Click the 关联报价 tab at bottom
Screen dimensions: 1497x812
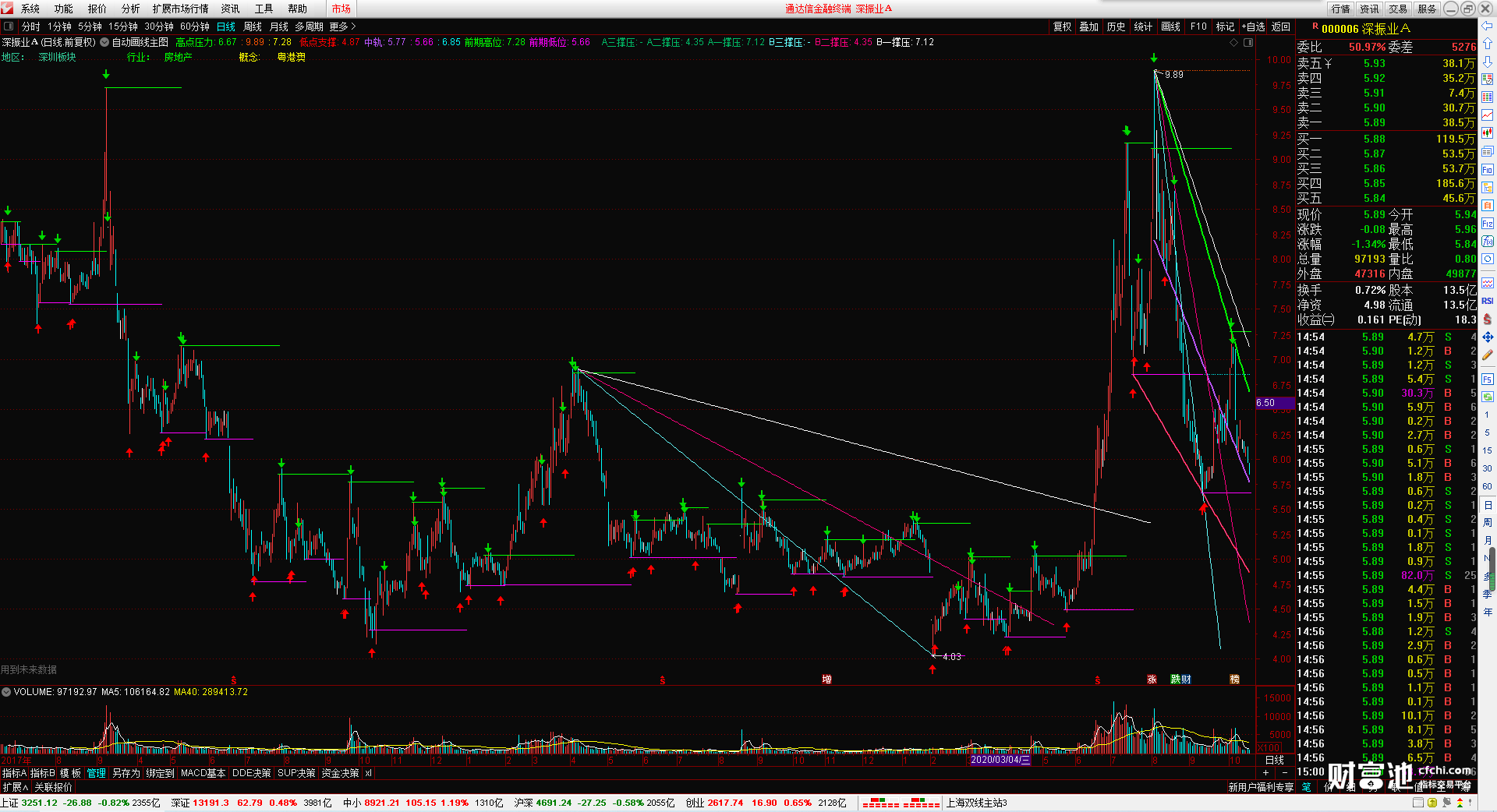point(53,787)
